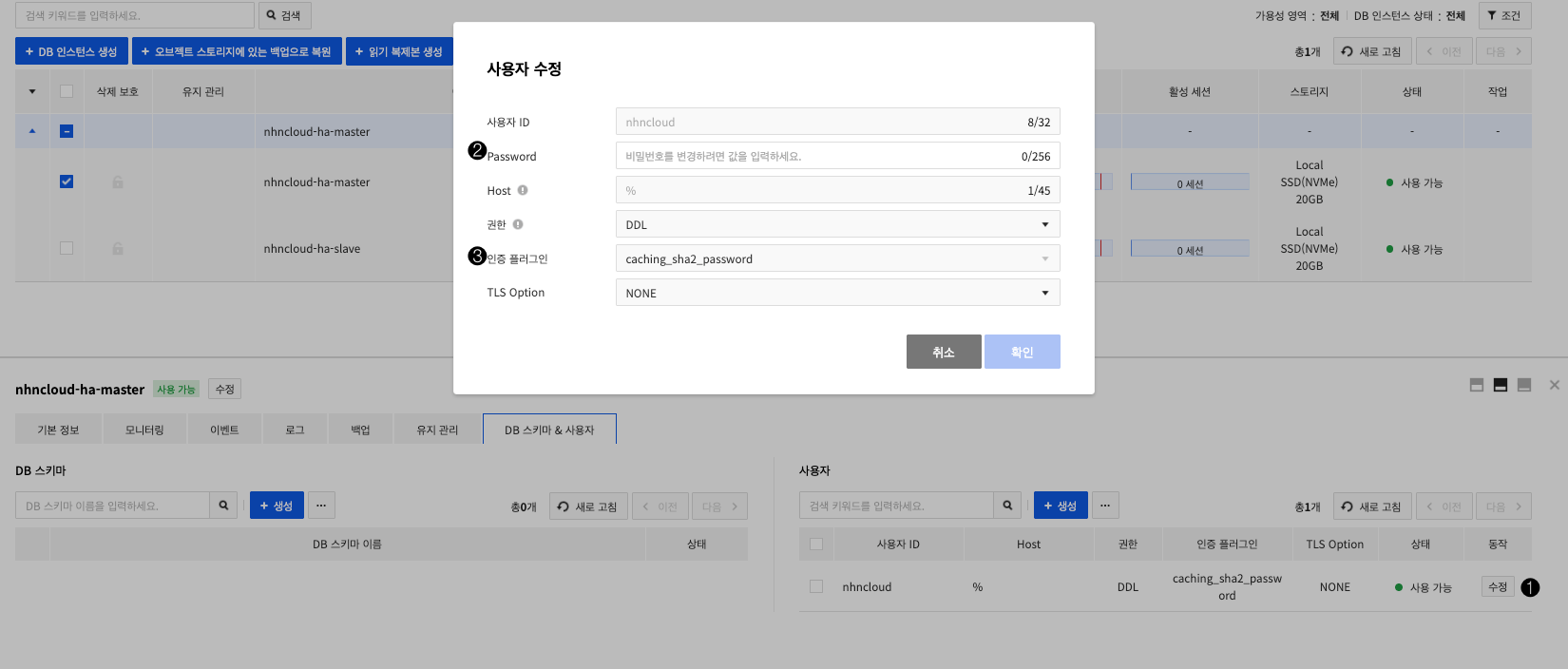This screenshot has height=669, width=1568.
Task: Select the DB 스키마 & 사용자 tab
Action: coord(549,430)
